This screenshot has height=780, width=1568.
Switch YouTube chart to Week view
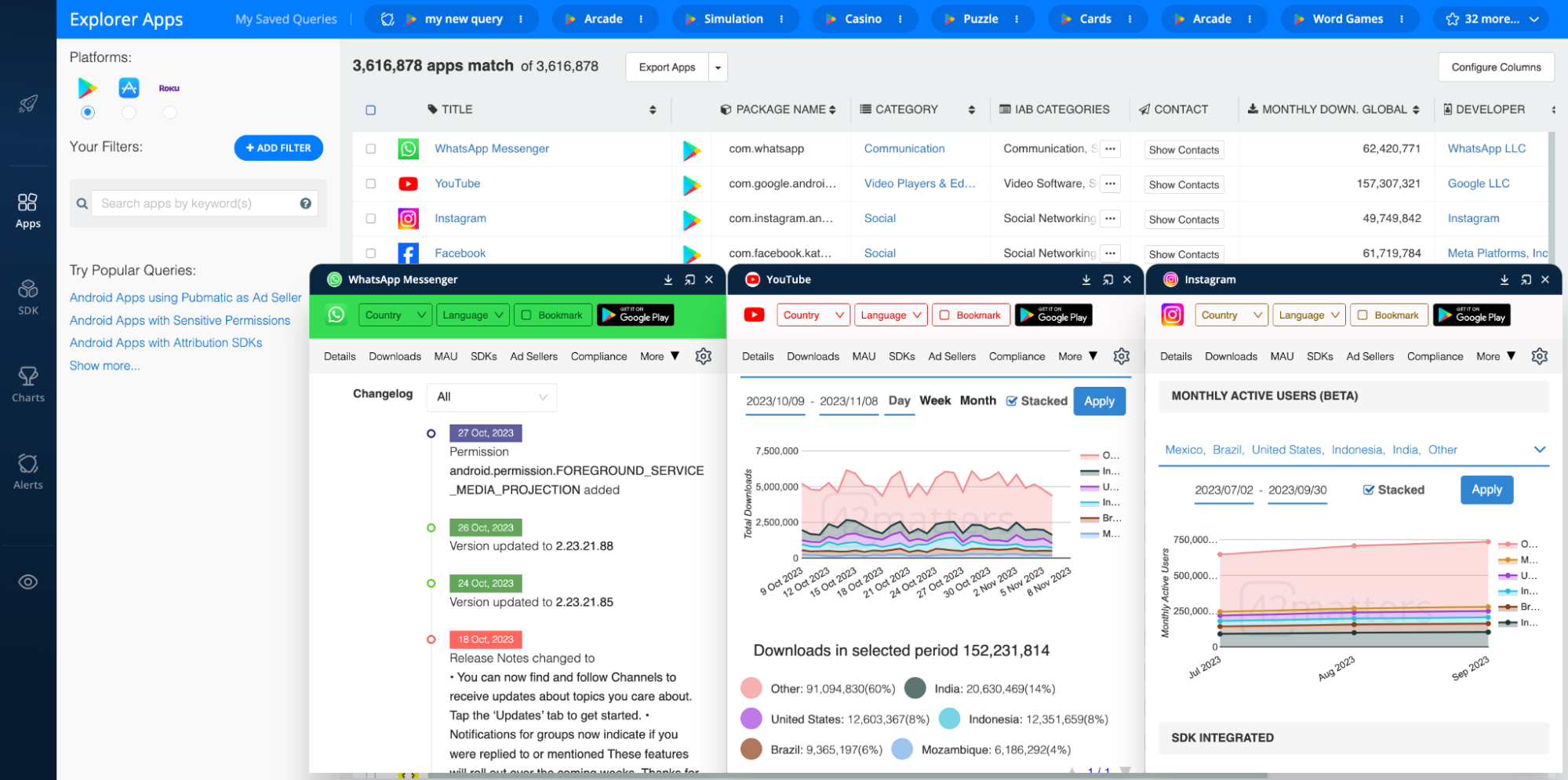coord(935,401)
